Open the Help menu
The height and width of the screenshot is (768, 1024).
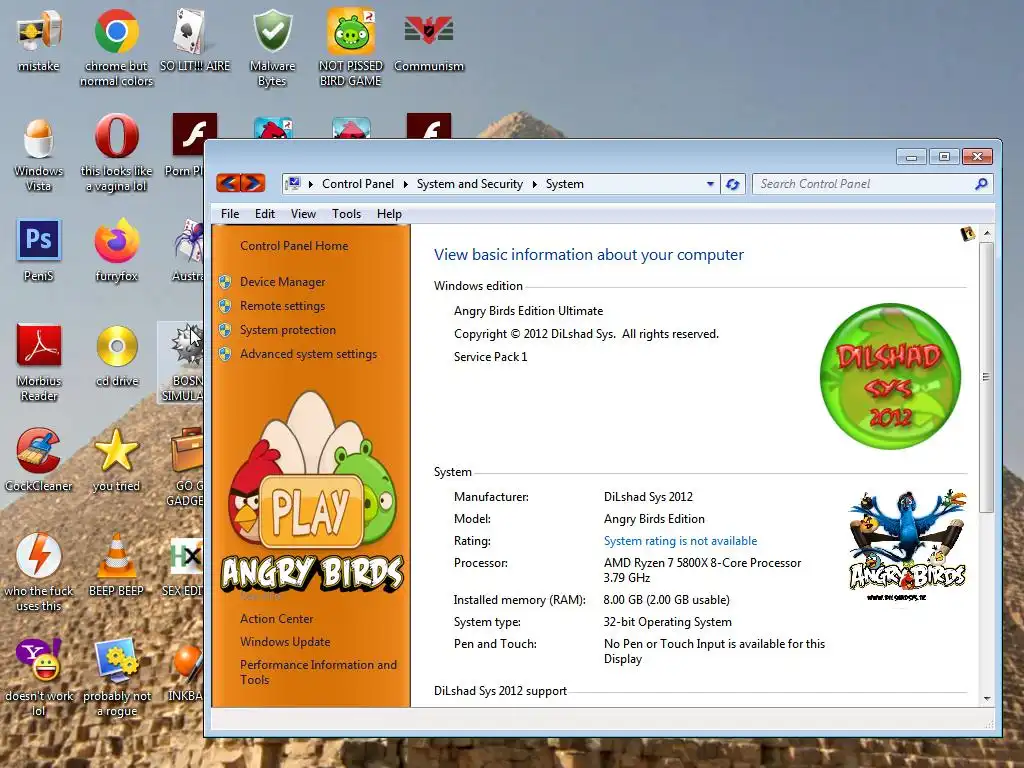pos(389,214)
